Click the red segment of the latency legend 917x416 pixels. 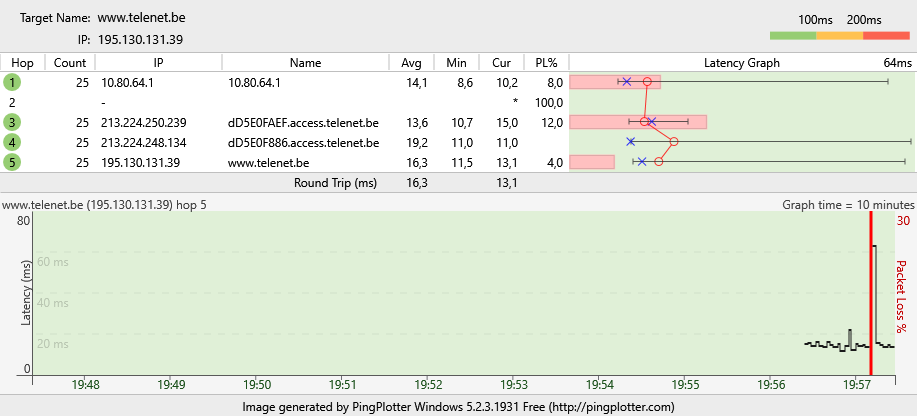pos(885,35)
